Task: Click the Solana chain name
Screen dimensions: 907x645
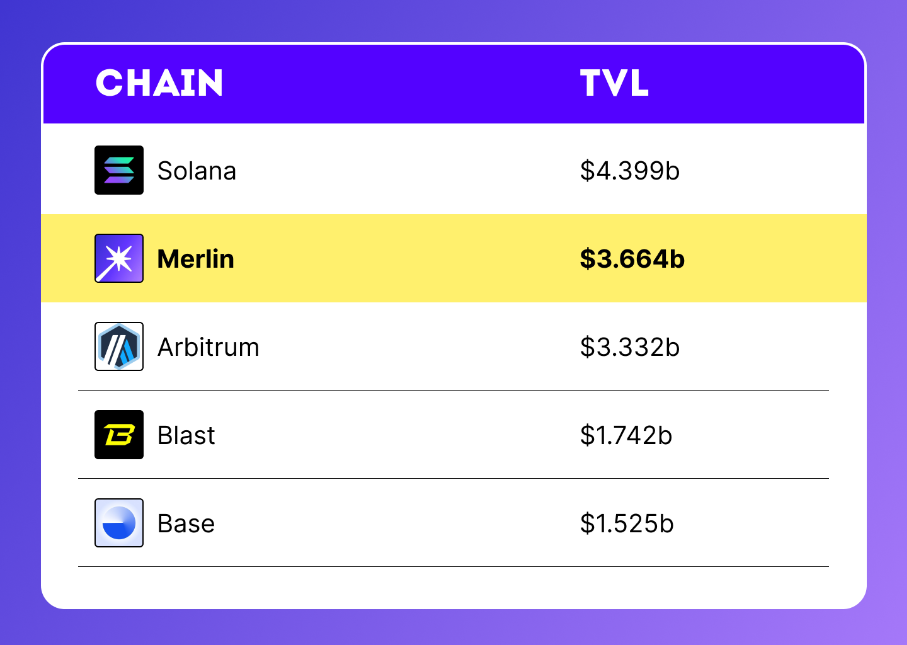Action: pos(197,171)
